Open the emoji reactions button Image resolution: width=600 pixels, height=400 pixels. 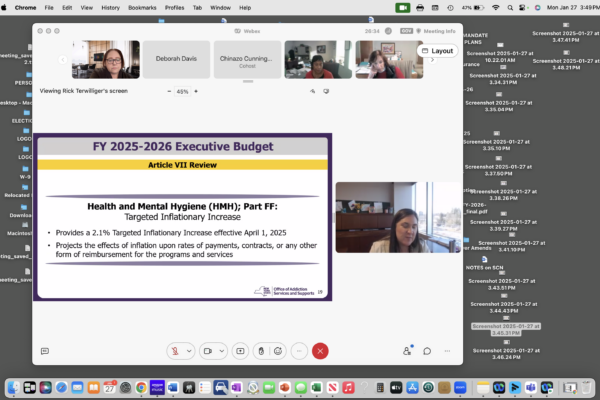click(x=278, y=351)
